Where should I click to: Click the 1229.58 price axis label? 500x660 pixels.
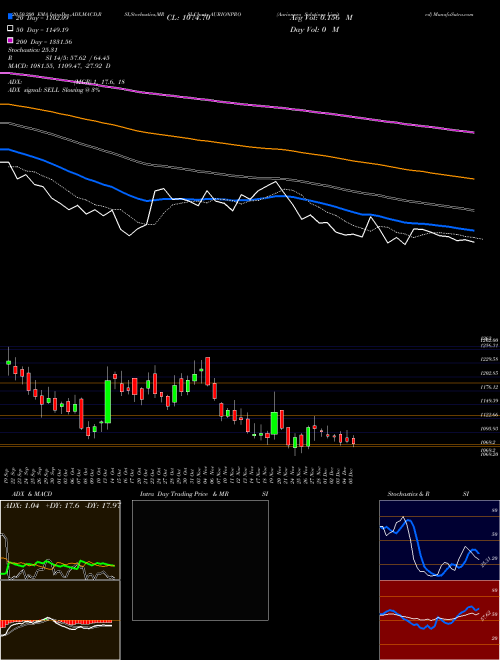(x=490, y=359)
